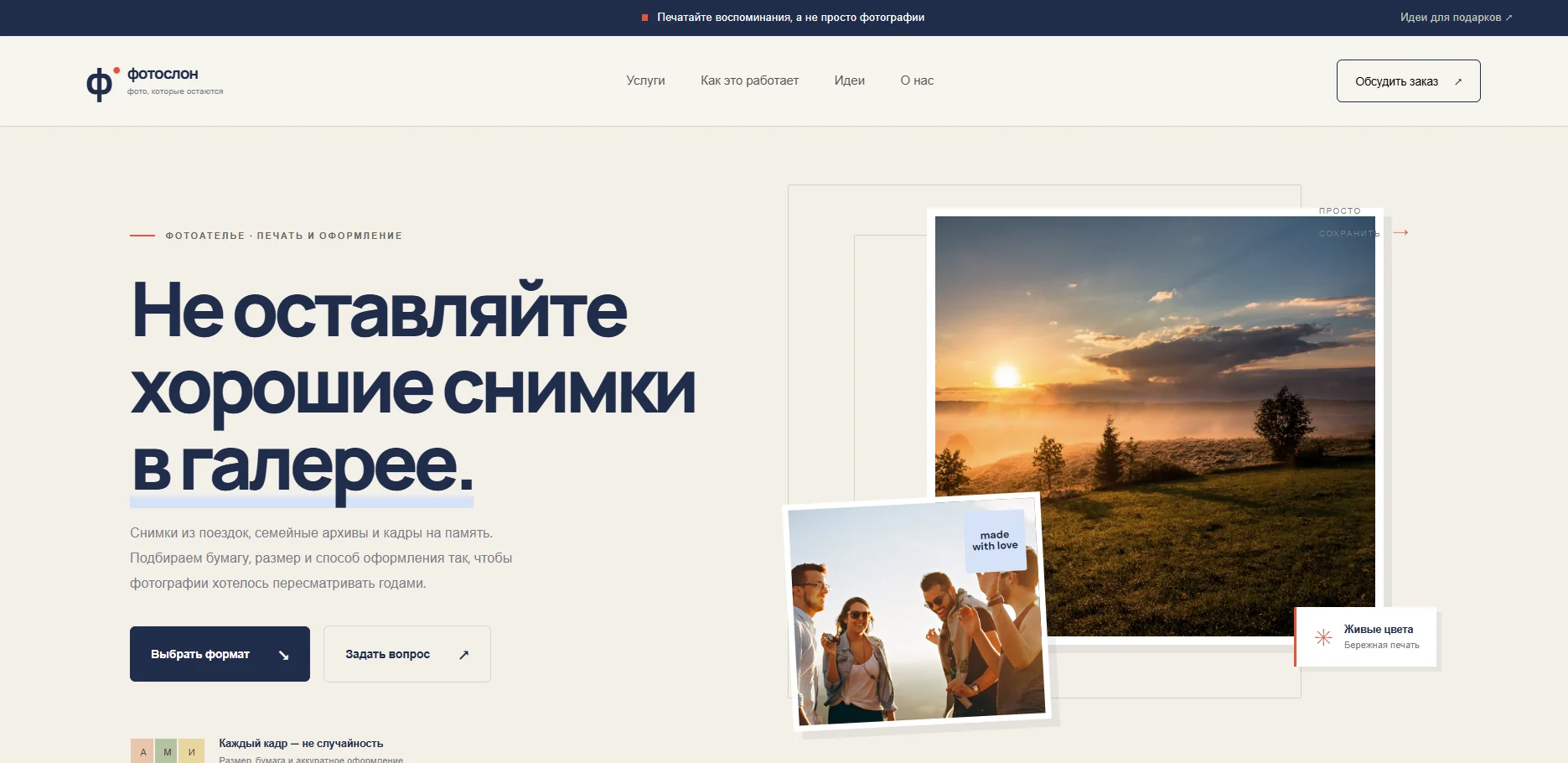Click the Каждый кадр — не случайность text

tap(301, 744)
